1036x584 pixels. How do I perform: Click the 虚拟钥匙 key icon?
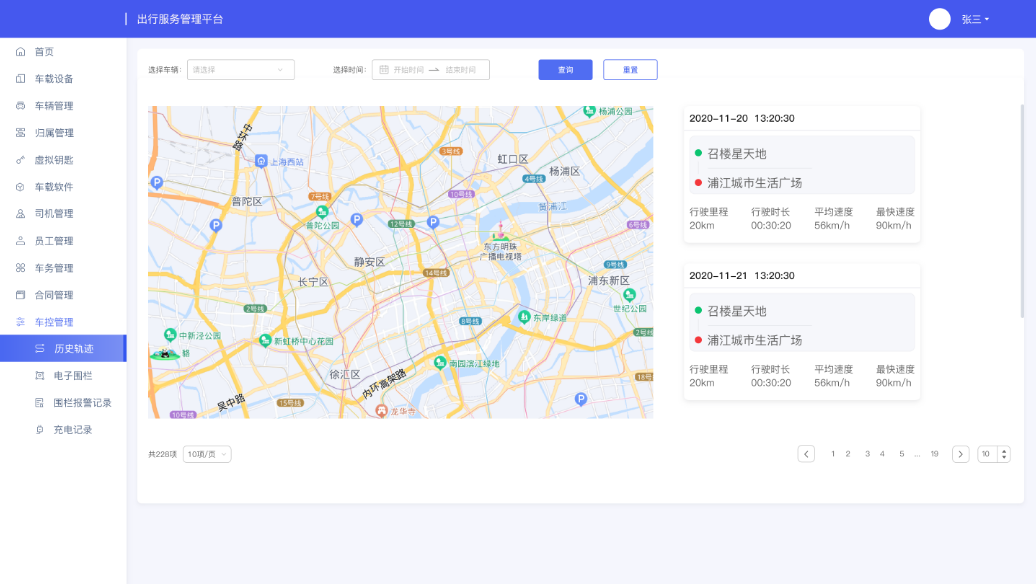pyautogui.click(x=20, y=160)
